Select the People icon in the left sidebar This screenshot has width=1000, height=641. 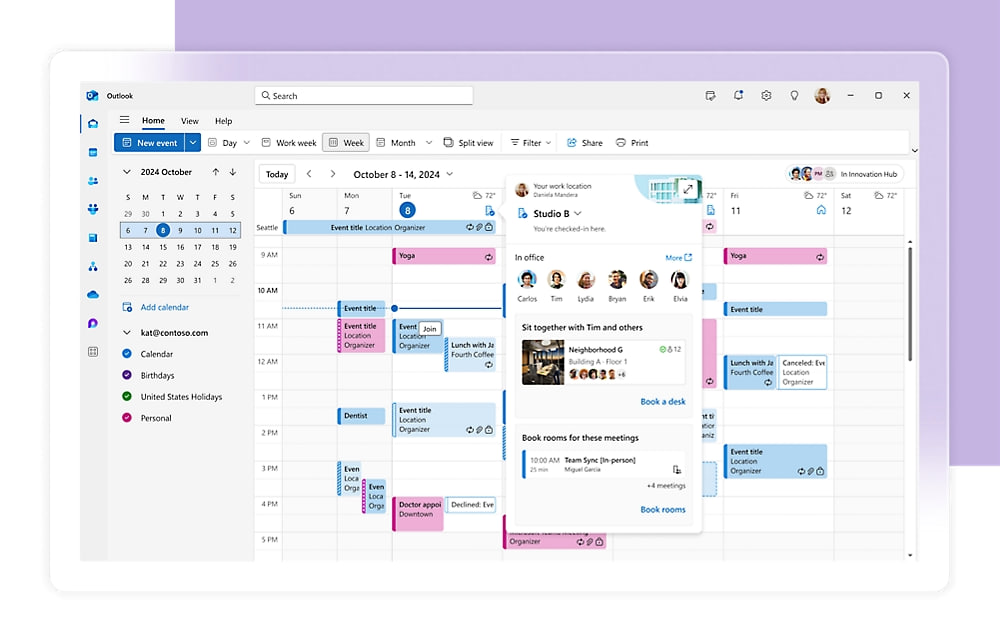pyautogui.click(x=92, y=180)
